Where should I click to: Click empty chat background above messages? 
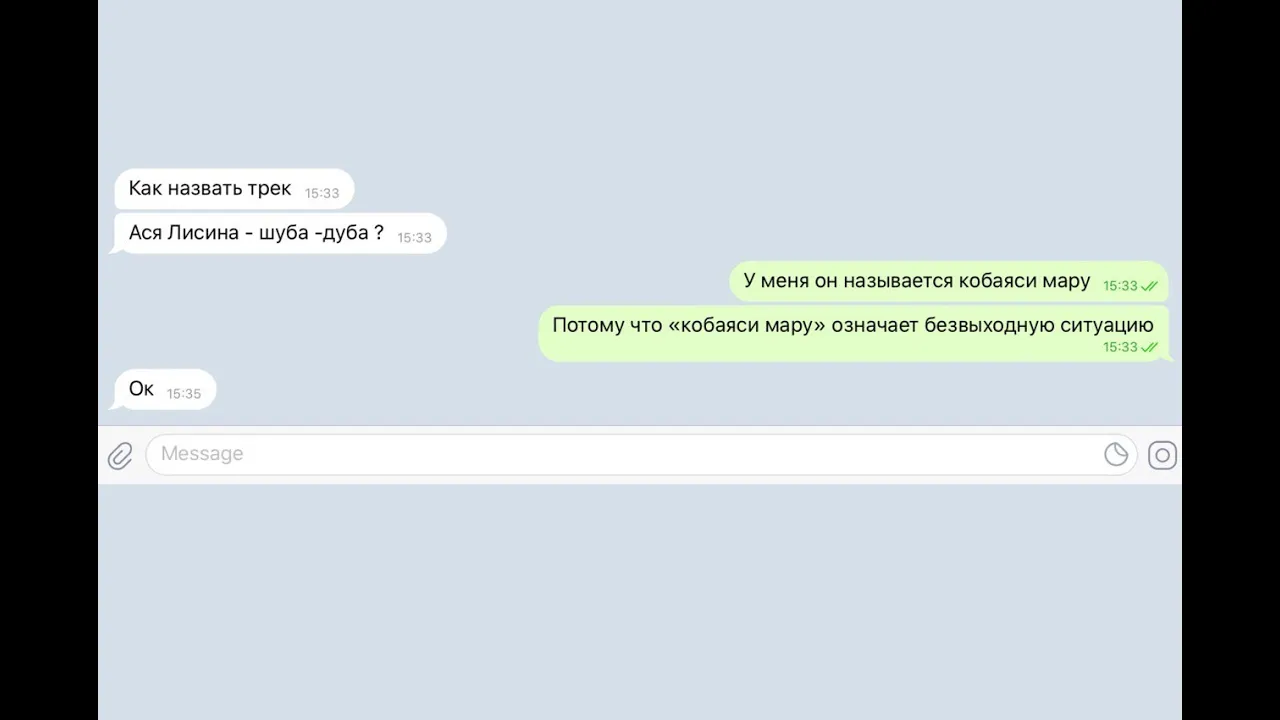coord(640,80)
